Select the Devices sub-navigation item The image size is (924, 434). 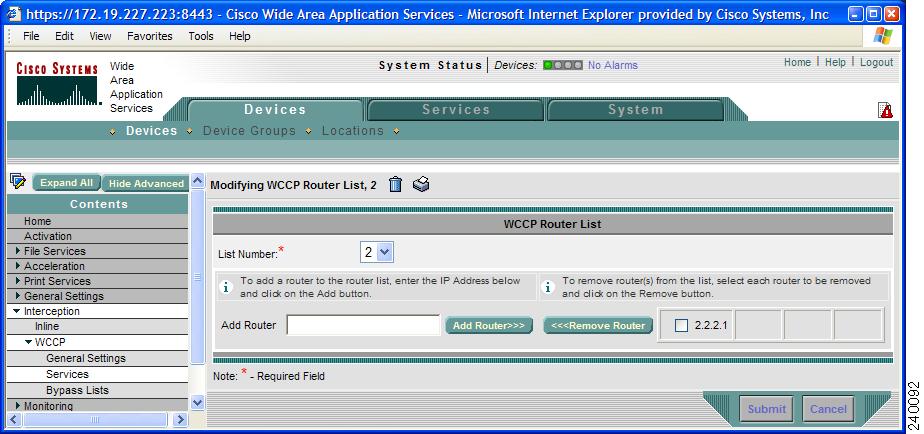(x=151, y=131)
